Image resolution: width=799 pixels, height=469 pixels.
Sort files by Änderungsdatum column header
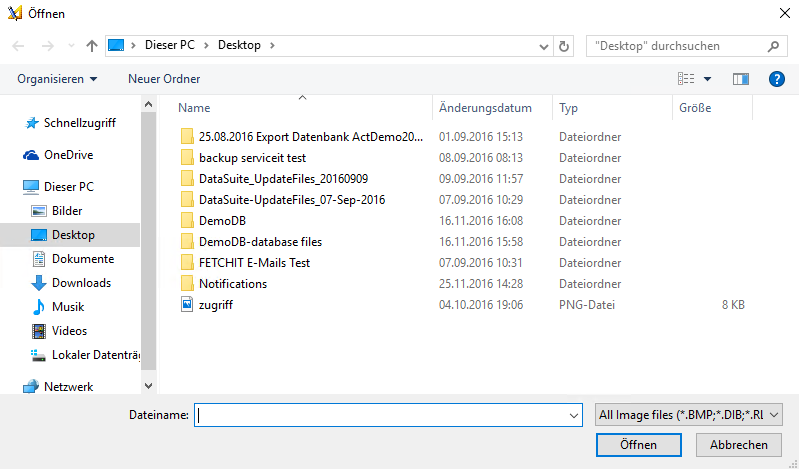pyautogui.click(x=485, y=108)
